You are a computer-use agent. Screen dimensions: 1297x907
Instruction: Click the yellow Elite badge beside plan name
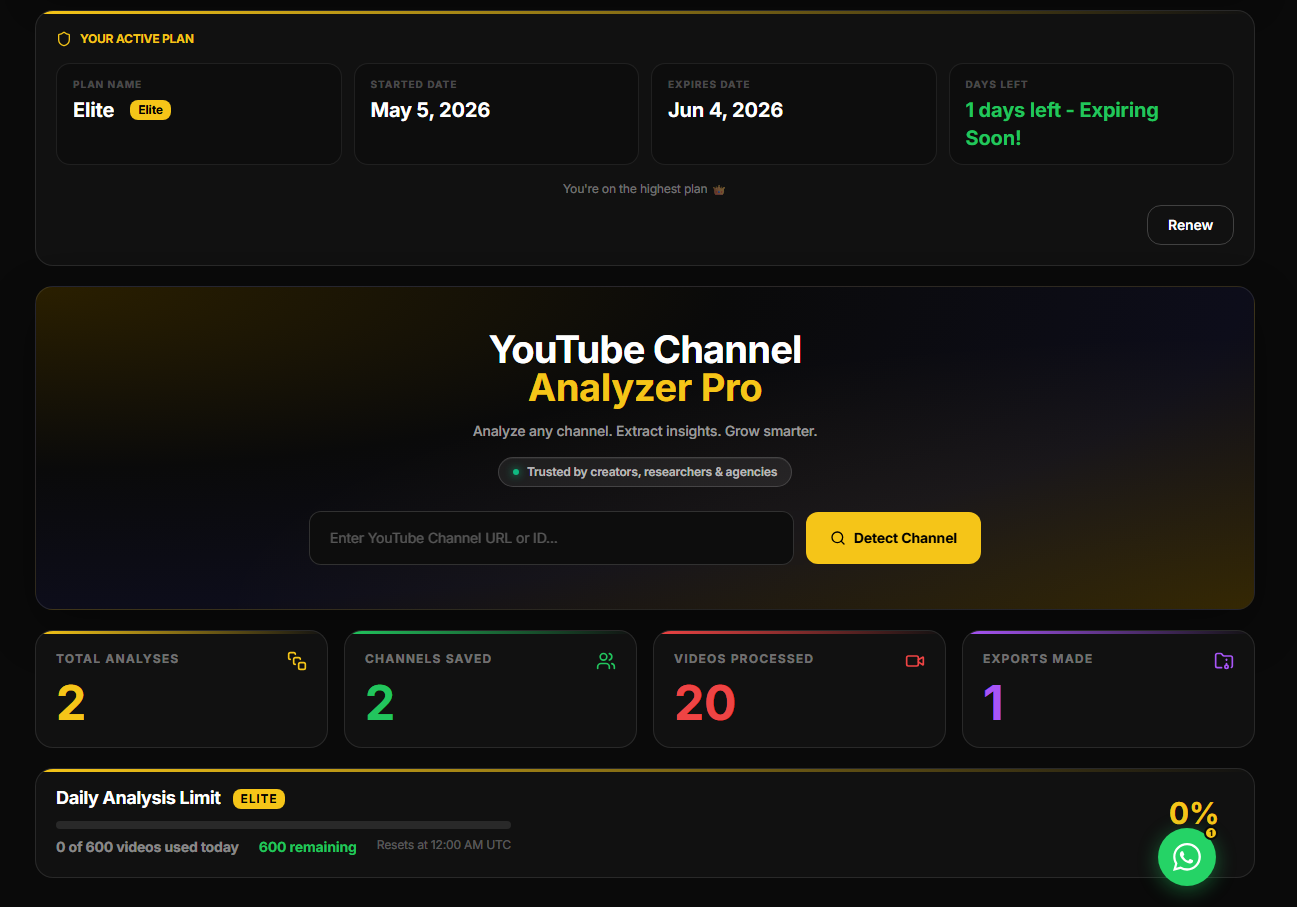150,110
